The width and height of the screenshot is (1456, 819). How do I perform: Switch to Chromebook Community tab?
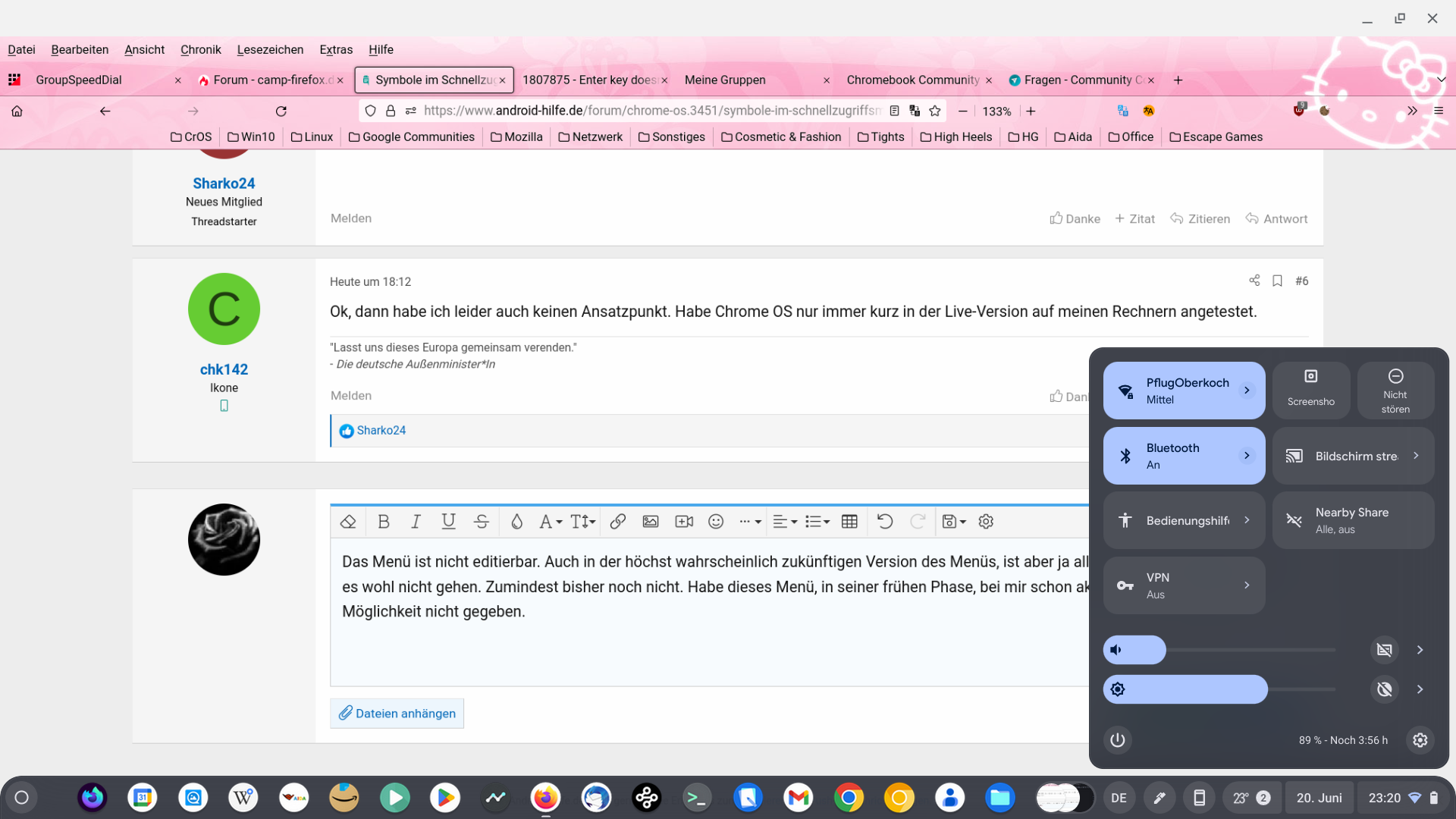912,80
